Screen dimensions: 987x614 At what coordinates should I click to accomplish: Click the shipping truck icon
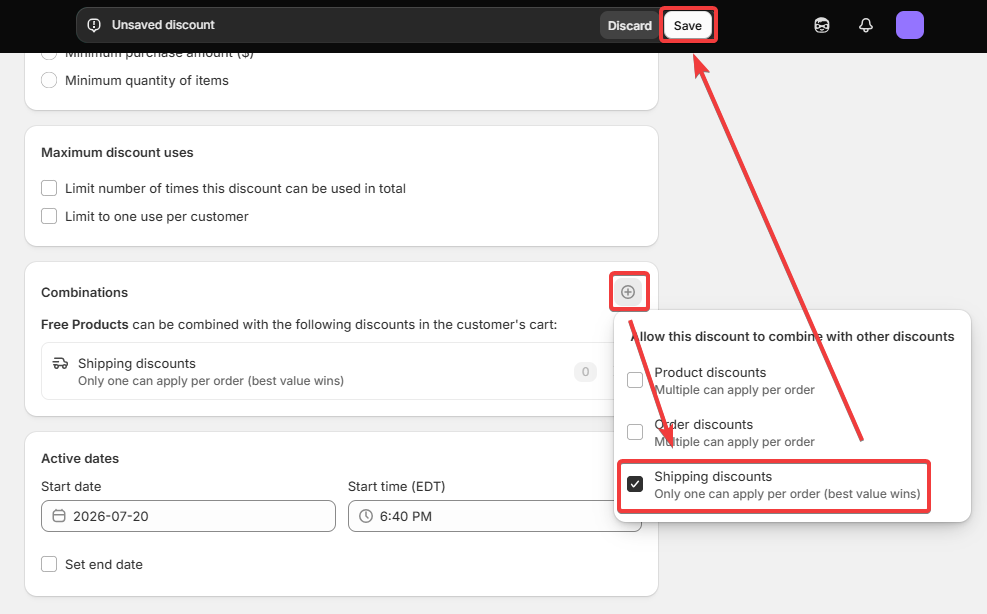(60, 363)
